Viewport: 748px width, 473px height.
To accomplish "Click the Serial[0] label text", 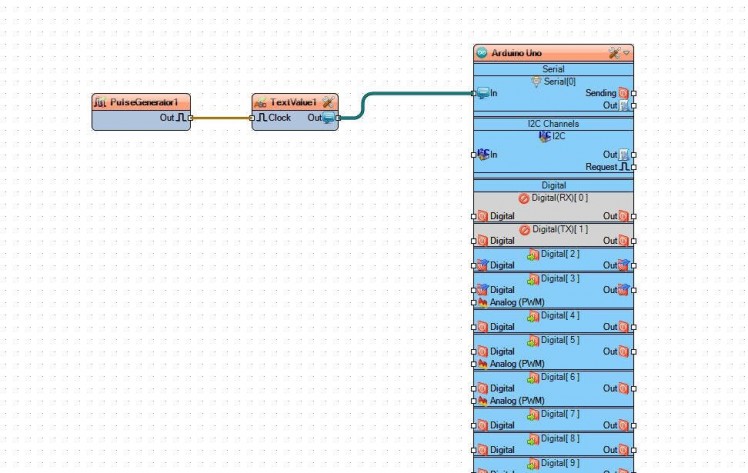I will pyautogui.click(x=560, y=82).
